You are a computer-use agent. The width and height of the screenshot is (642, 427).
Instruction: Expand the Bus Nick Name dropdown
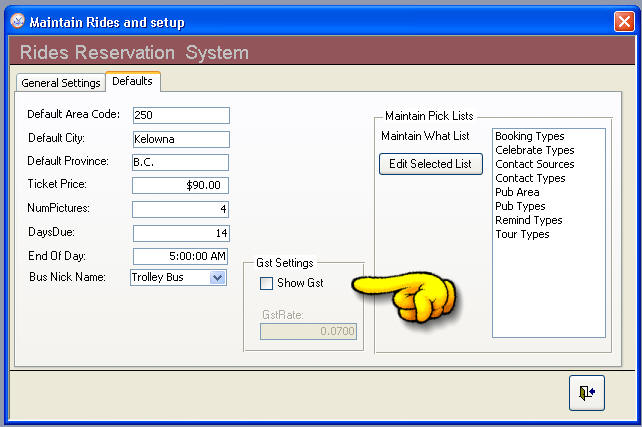(x=218, y=277)
